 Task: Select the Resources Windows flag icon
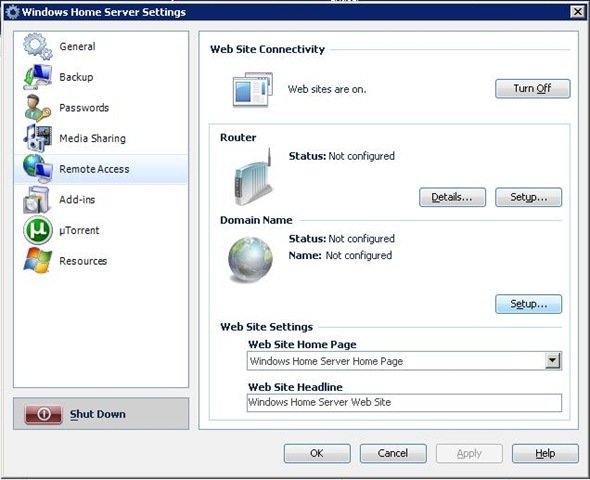pos(37,260)
